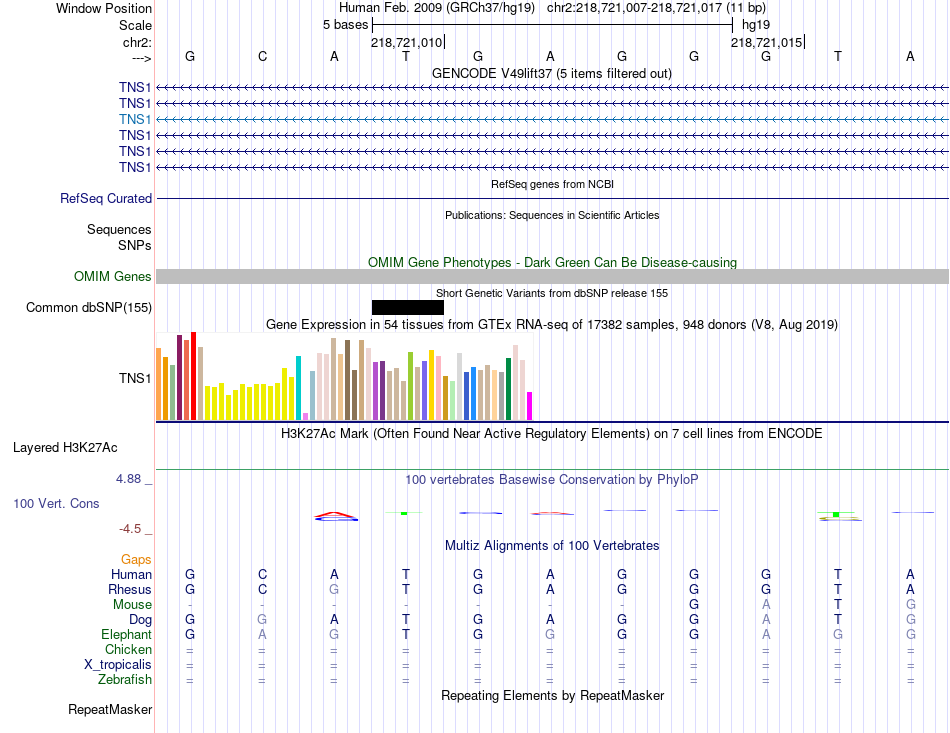Click the Rhesus species label
The width and height of the screenshot is (950, 733).
point(130,589)
